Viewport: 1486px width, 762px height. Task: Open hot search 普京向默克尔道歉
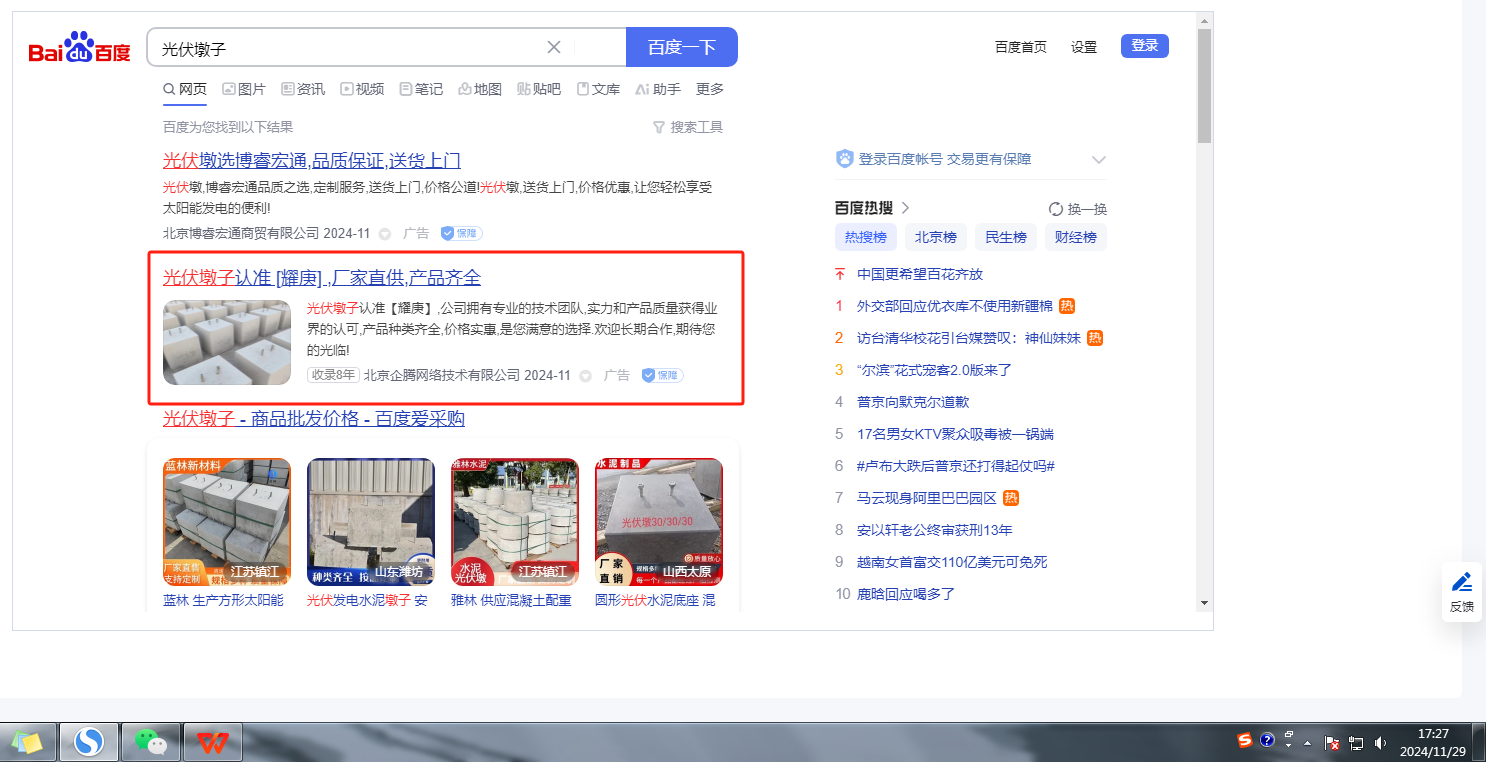(913, 402)
